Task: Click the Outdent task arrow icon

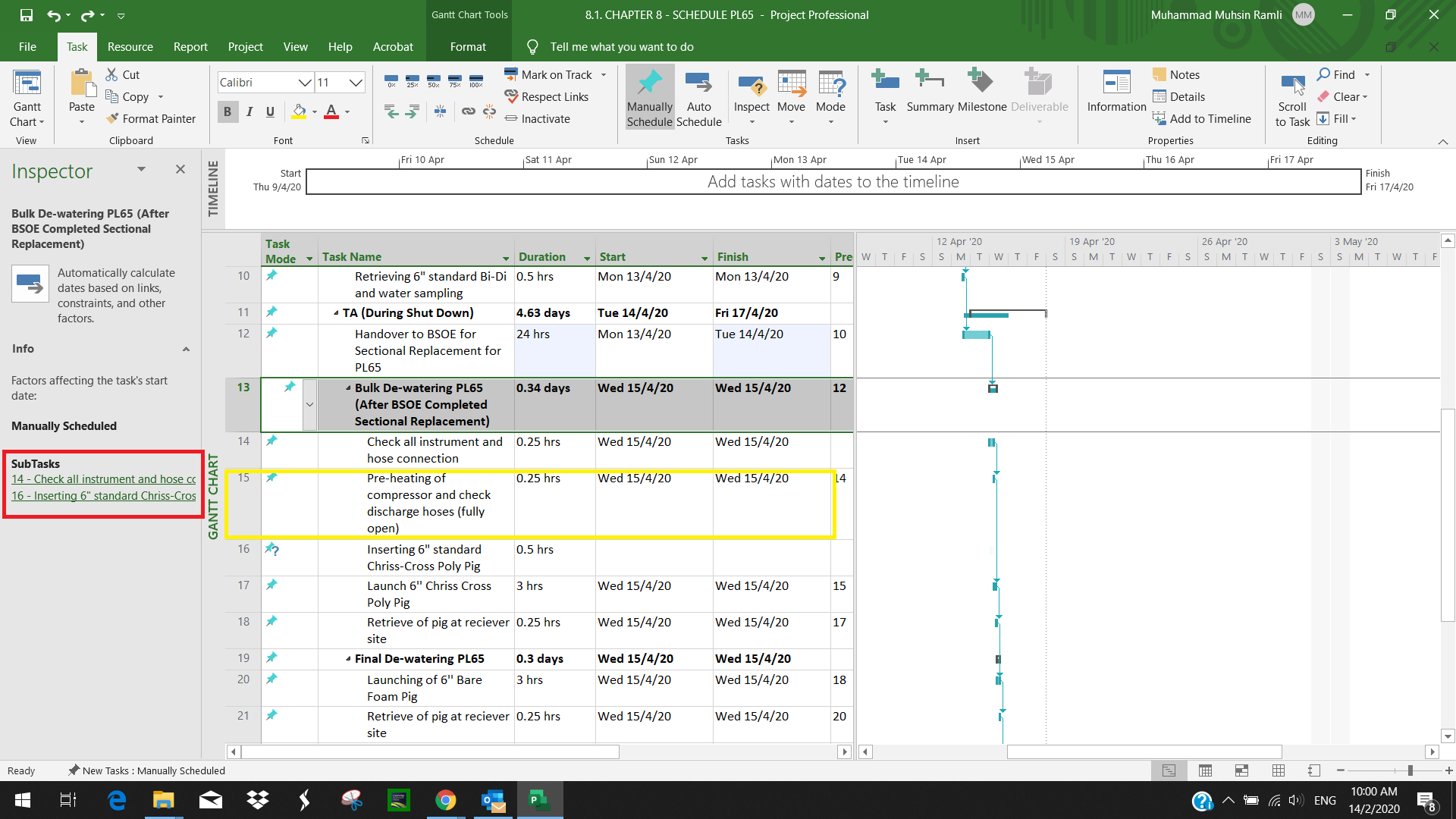Action: (x=391, y=111)
